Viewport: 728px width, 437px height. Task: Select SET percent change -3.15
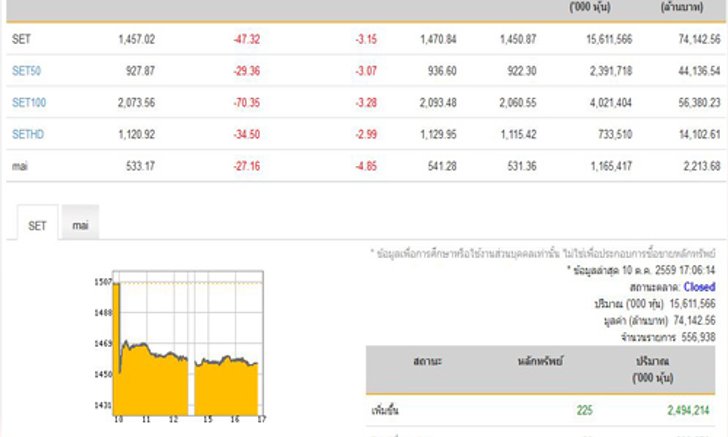(366, 39)
